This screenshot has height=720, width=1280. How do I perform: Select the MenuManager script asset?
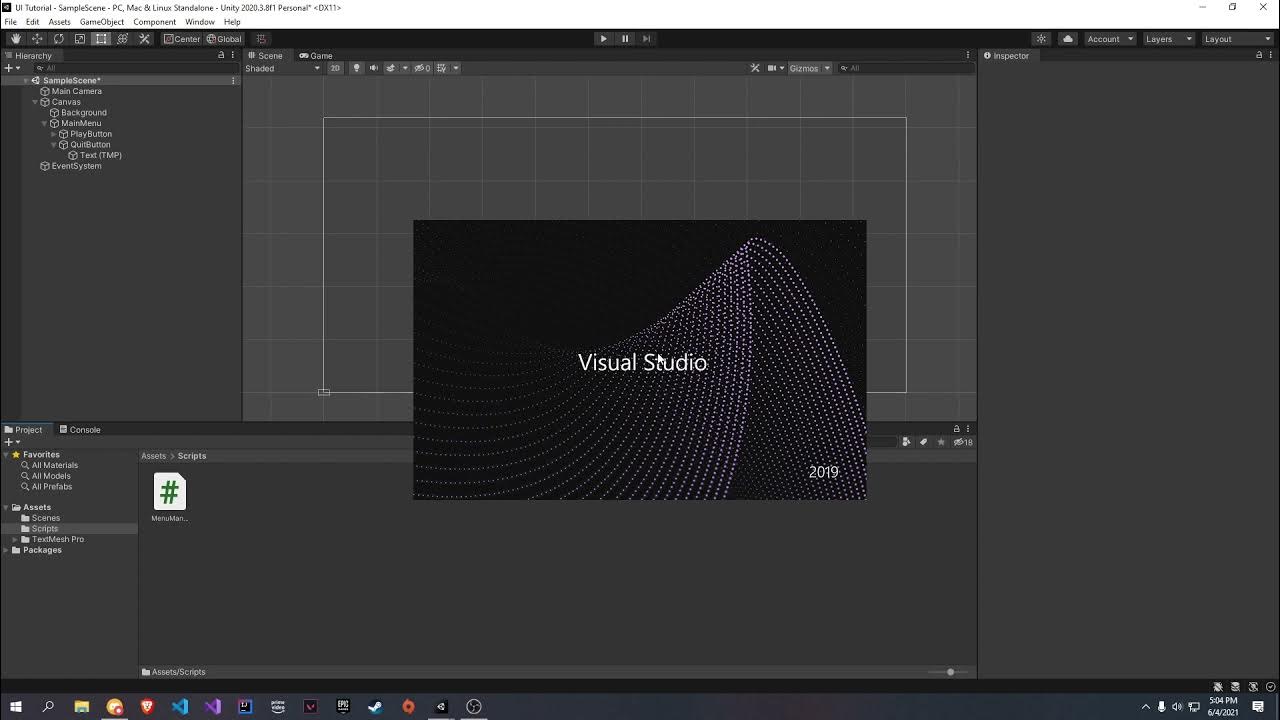point(170,497)
